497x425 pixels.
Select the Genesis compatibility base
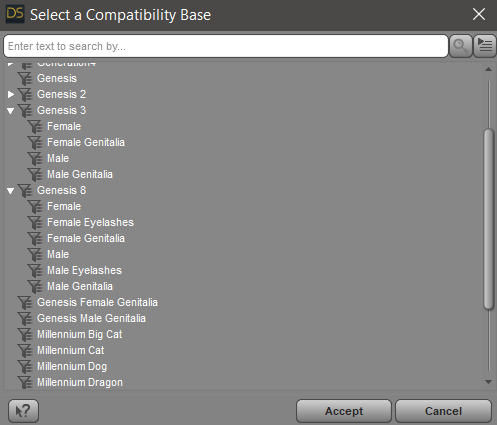[57, 78]
